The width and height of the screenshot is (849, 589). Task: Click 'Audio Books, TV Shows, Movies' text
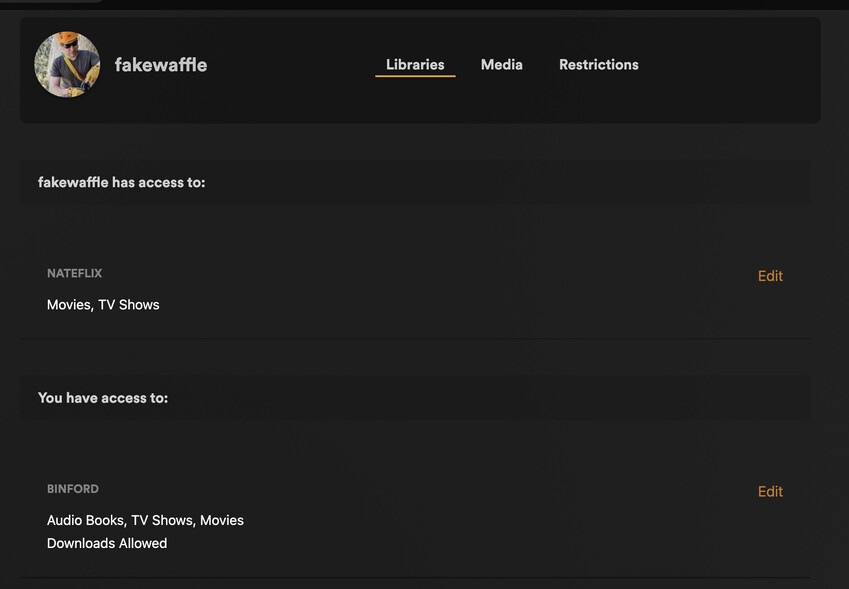click(146, 520)
